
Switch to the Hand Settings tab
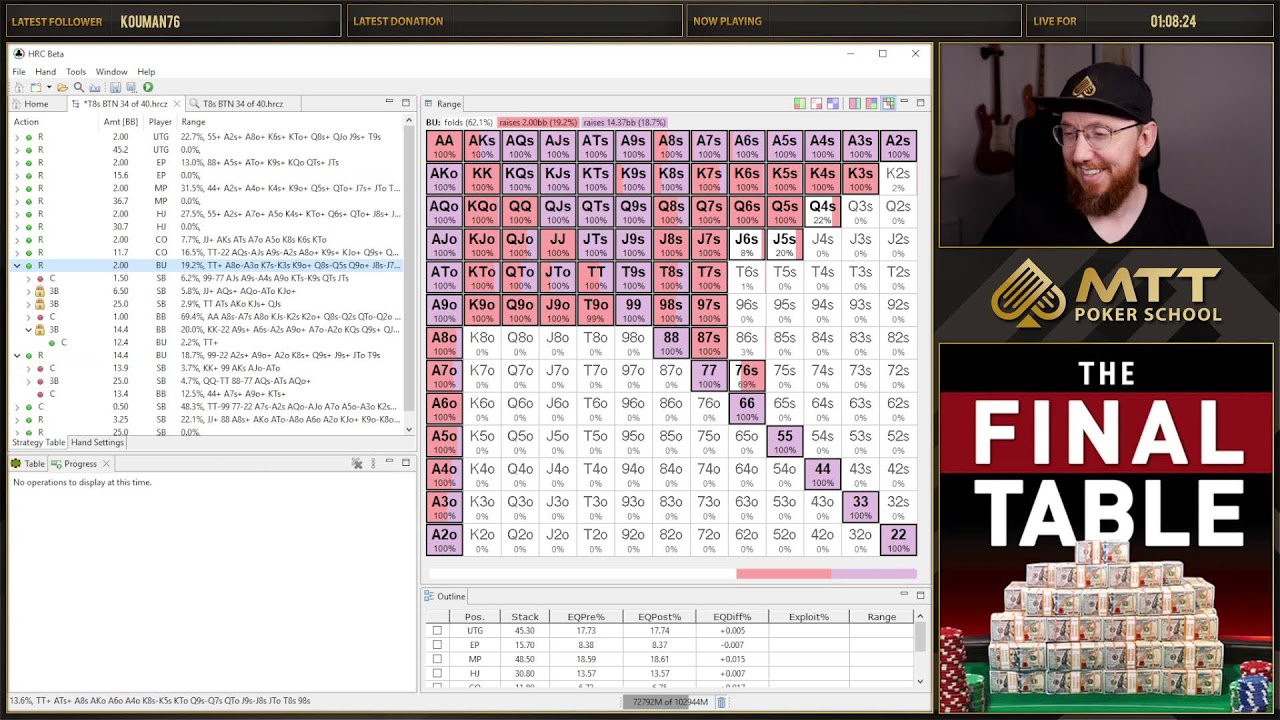(x=97, y=442)
